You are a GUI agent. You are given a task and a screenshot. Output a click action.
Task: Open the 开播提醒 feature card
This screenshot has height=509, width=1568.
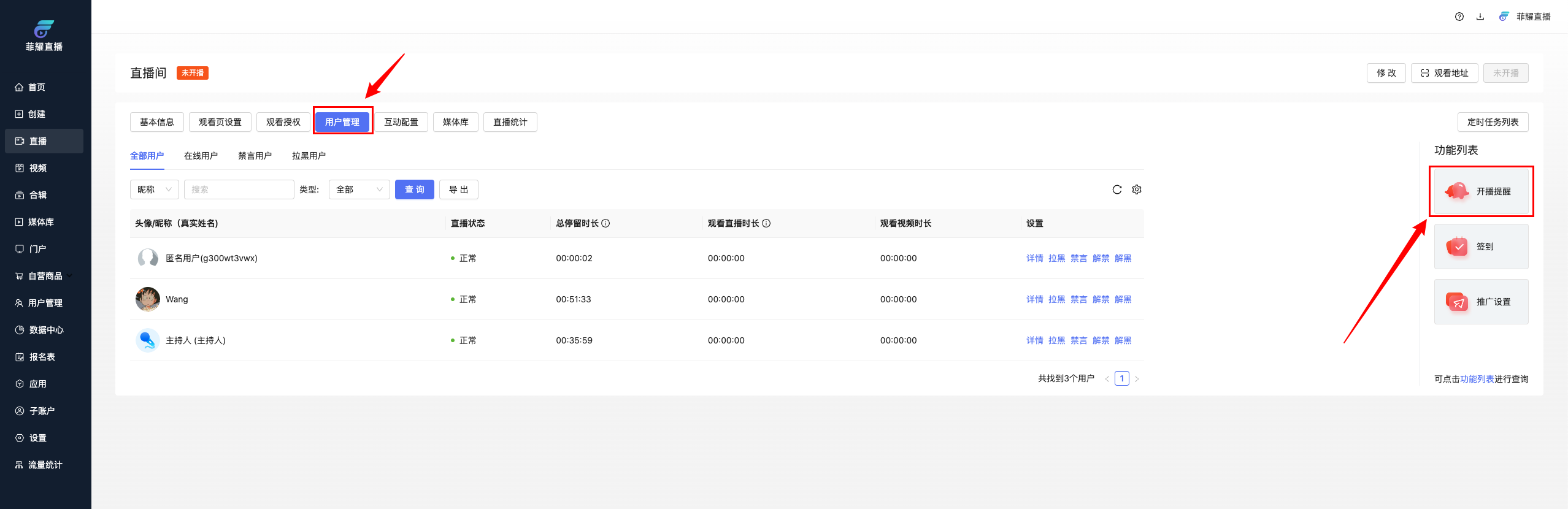click(x=1481, y=191)
